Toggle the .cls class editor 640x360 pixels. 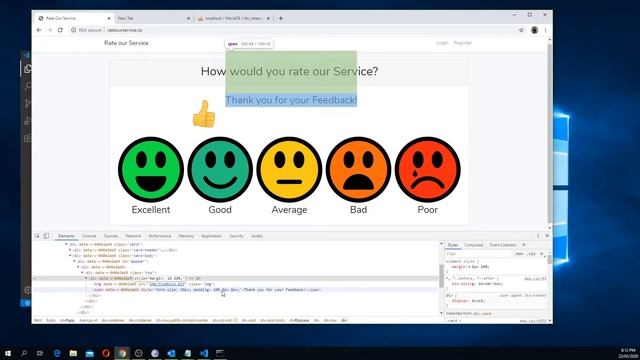pyautogui.click(x=531, y=254)
